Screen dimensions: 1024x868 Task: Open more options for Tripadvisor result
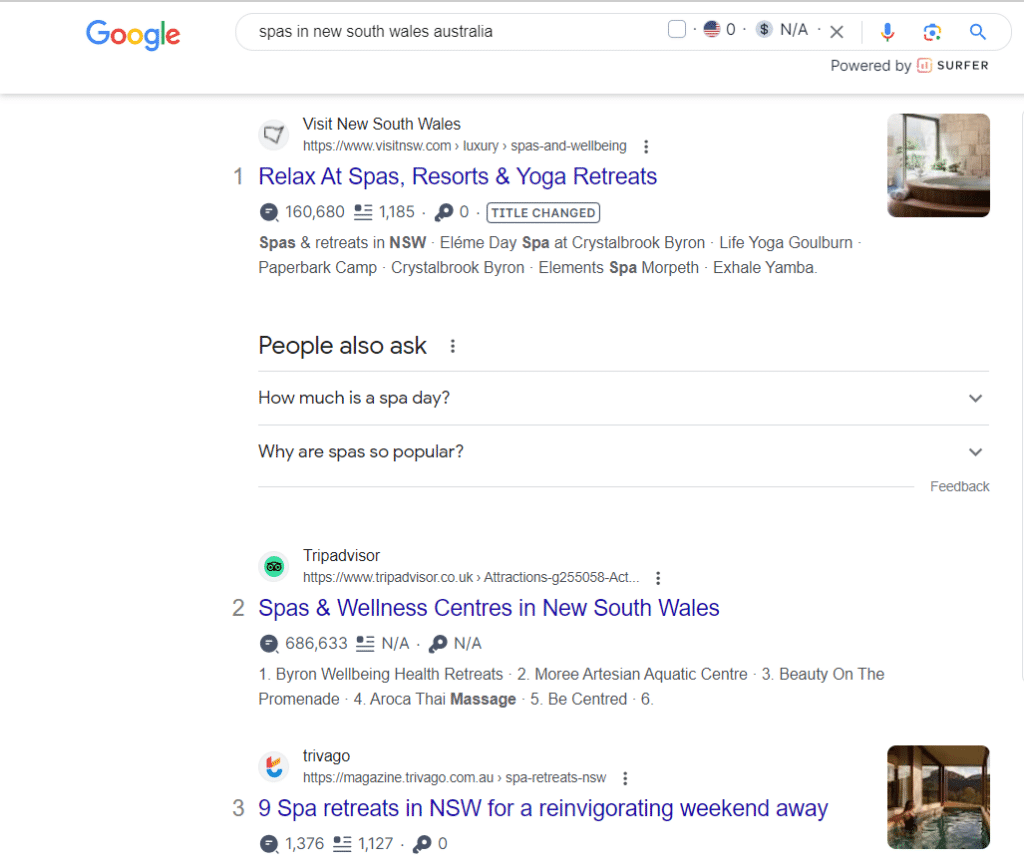[x=658, y=578]
